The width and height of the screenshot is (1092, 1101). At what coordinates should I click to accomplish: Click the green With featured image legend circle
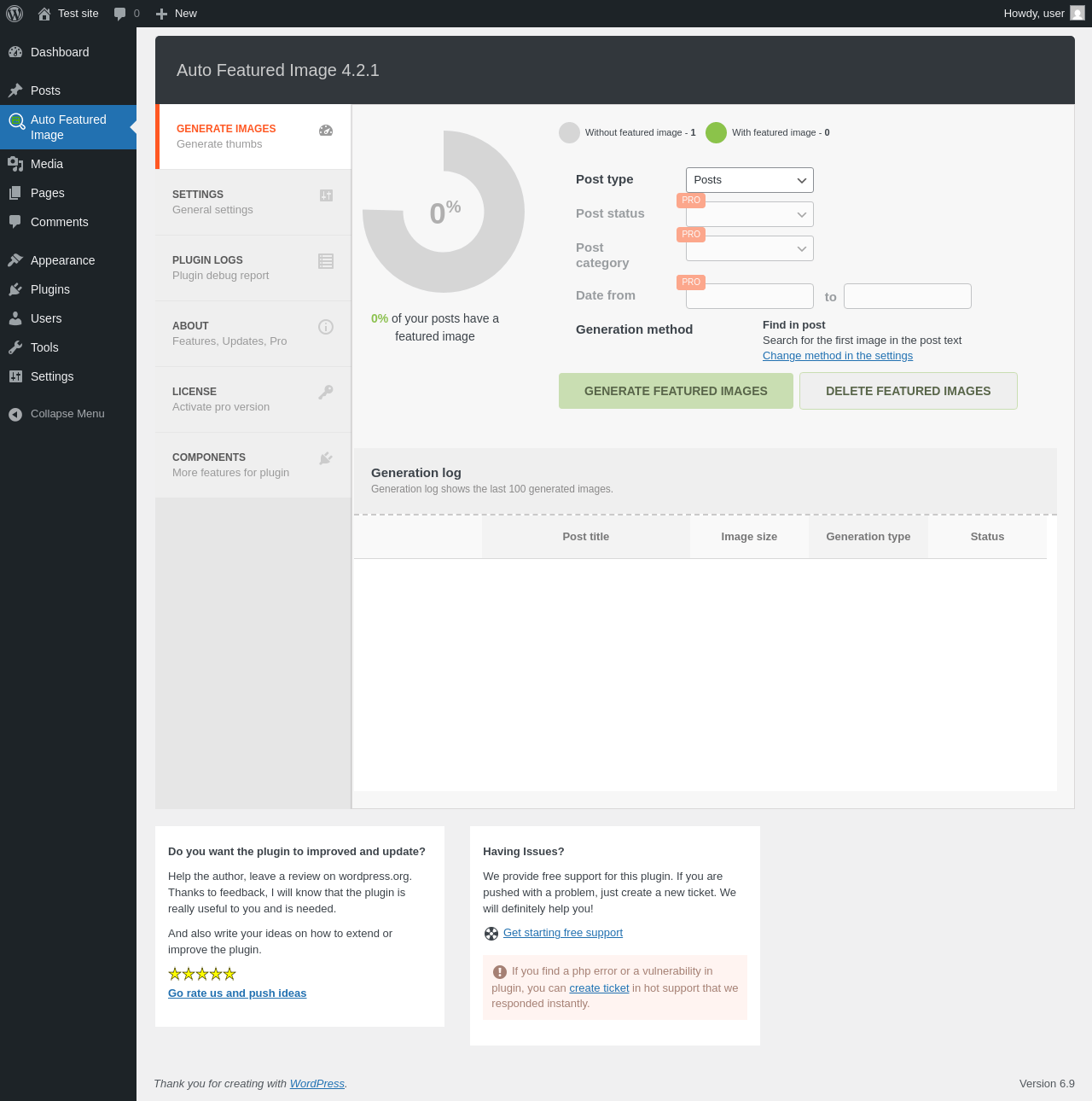click(717, 132)
